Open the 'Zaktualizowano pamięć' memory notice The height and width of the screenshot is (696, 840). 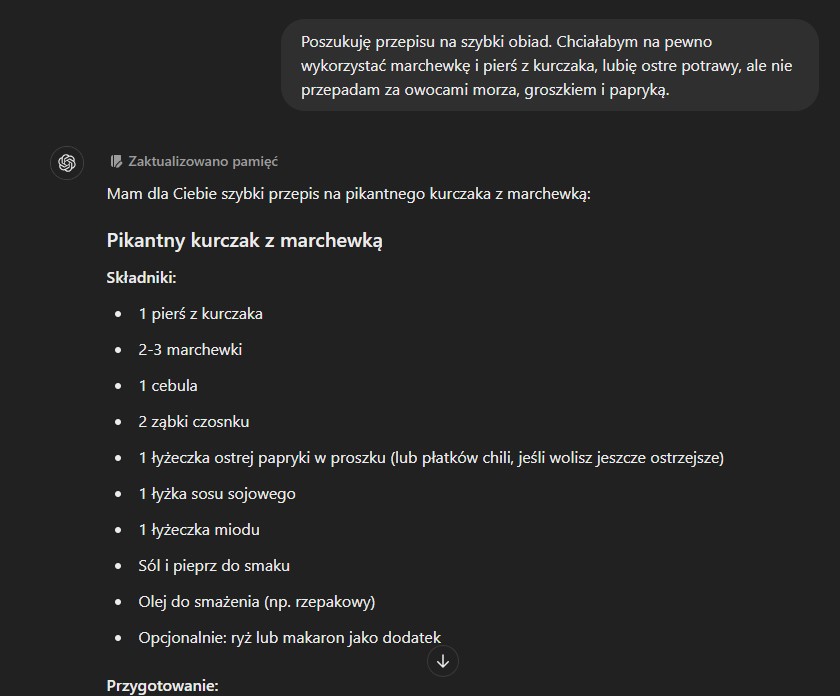pyautogui.click(x=202, y=161)
